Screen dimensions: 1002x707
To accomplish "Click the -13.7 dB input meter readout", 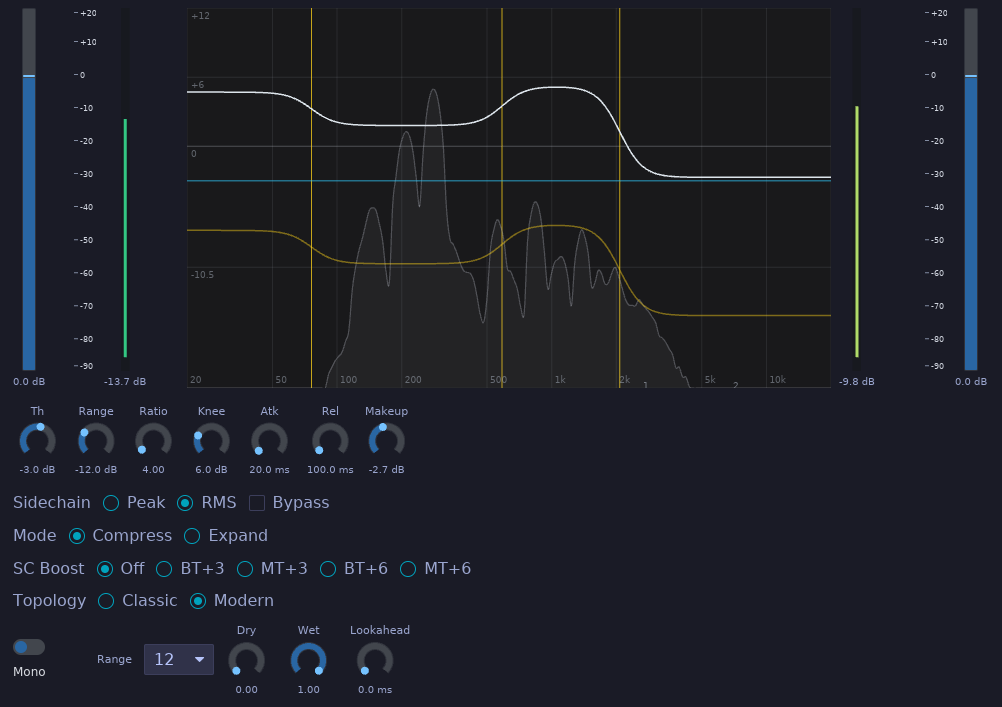I will pos(125,382).
